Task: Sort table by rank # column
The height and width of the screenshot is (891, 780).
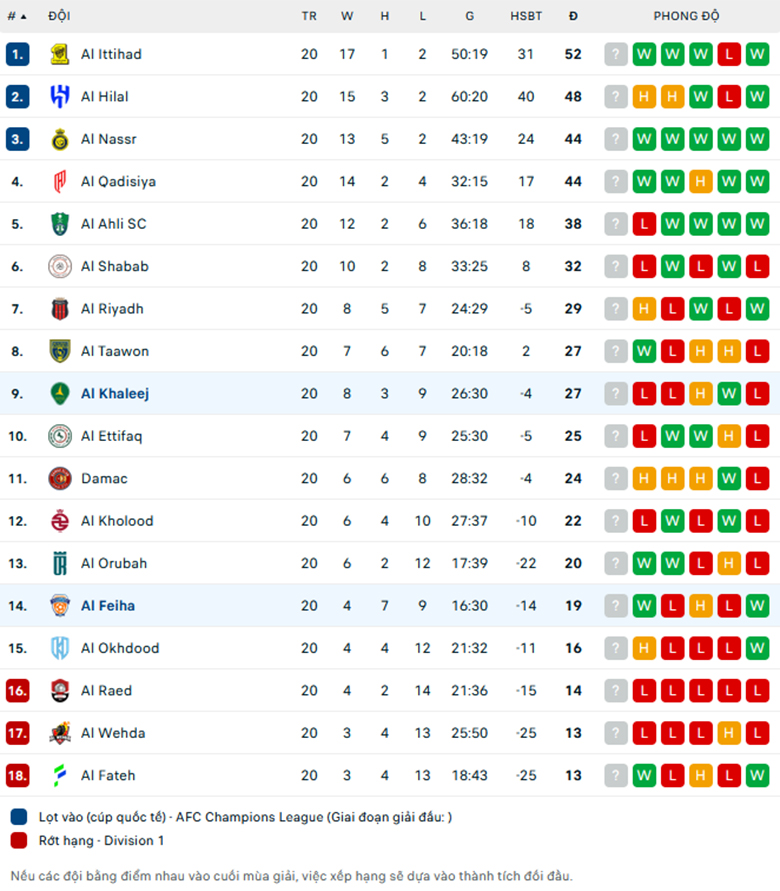Action: click(17, 16)
